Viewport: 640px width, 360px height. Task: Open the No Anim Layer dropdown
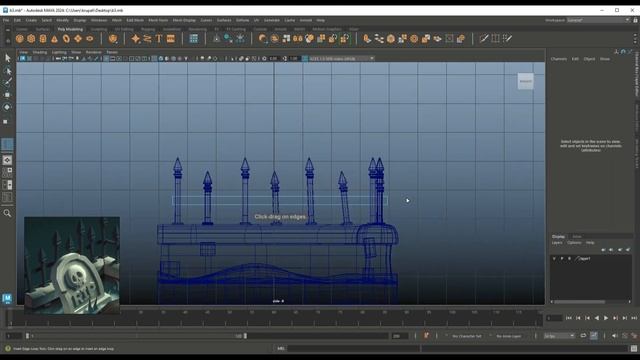pos(509,336)
